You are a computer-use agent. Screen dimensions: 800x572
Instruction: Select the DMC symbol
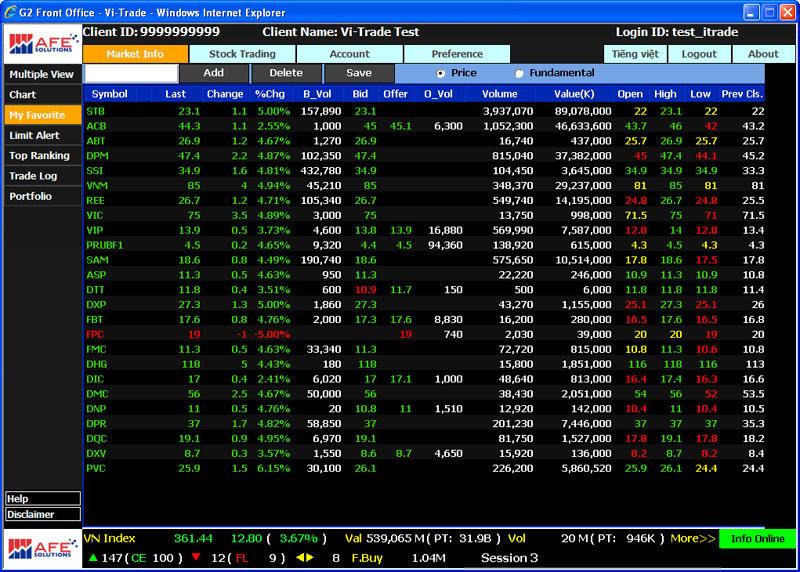pos(97,394)
